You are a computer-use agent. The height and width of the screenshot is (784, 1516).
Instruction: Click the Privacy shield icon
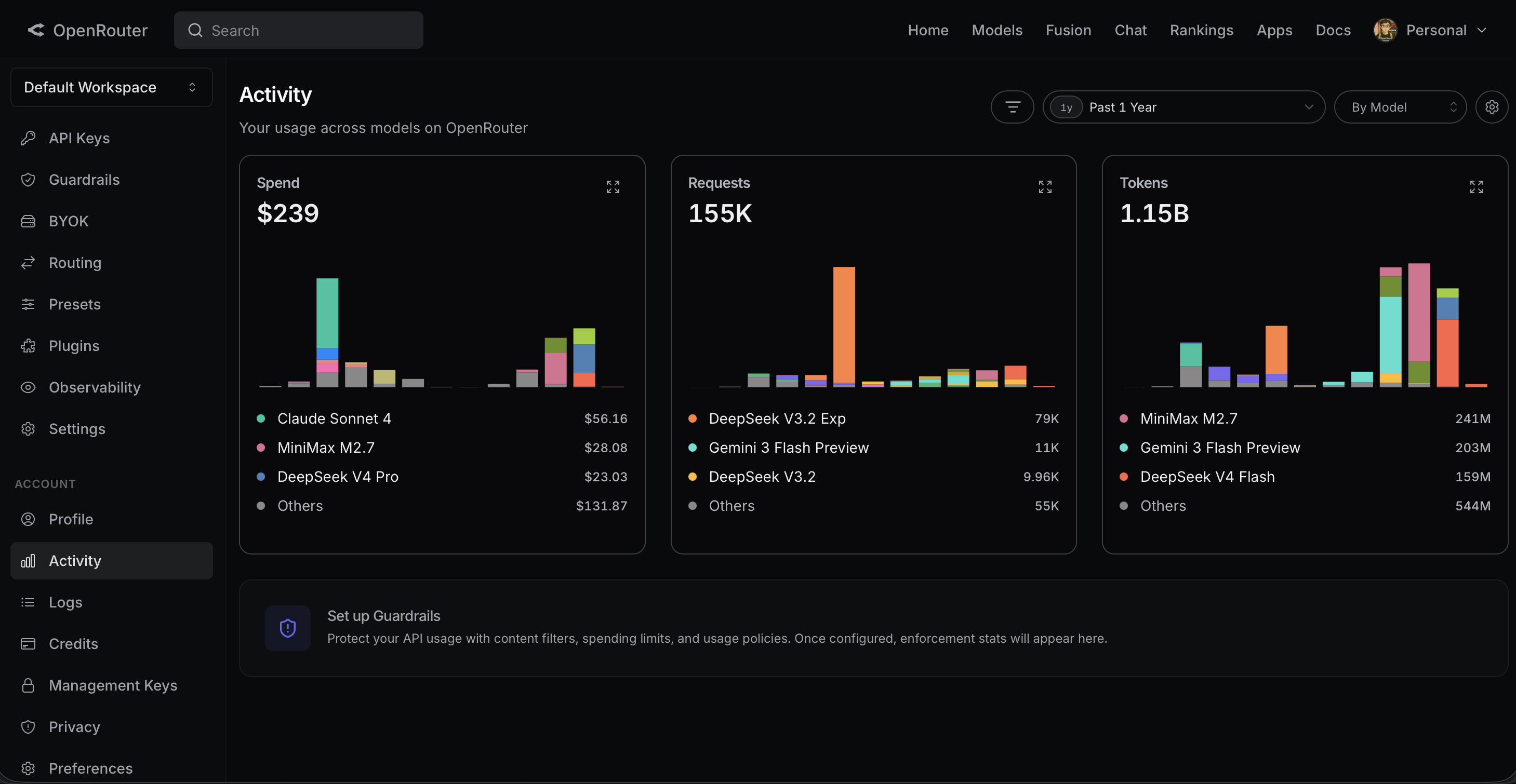coord(28,727)
